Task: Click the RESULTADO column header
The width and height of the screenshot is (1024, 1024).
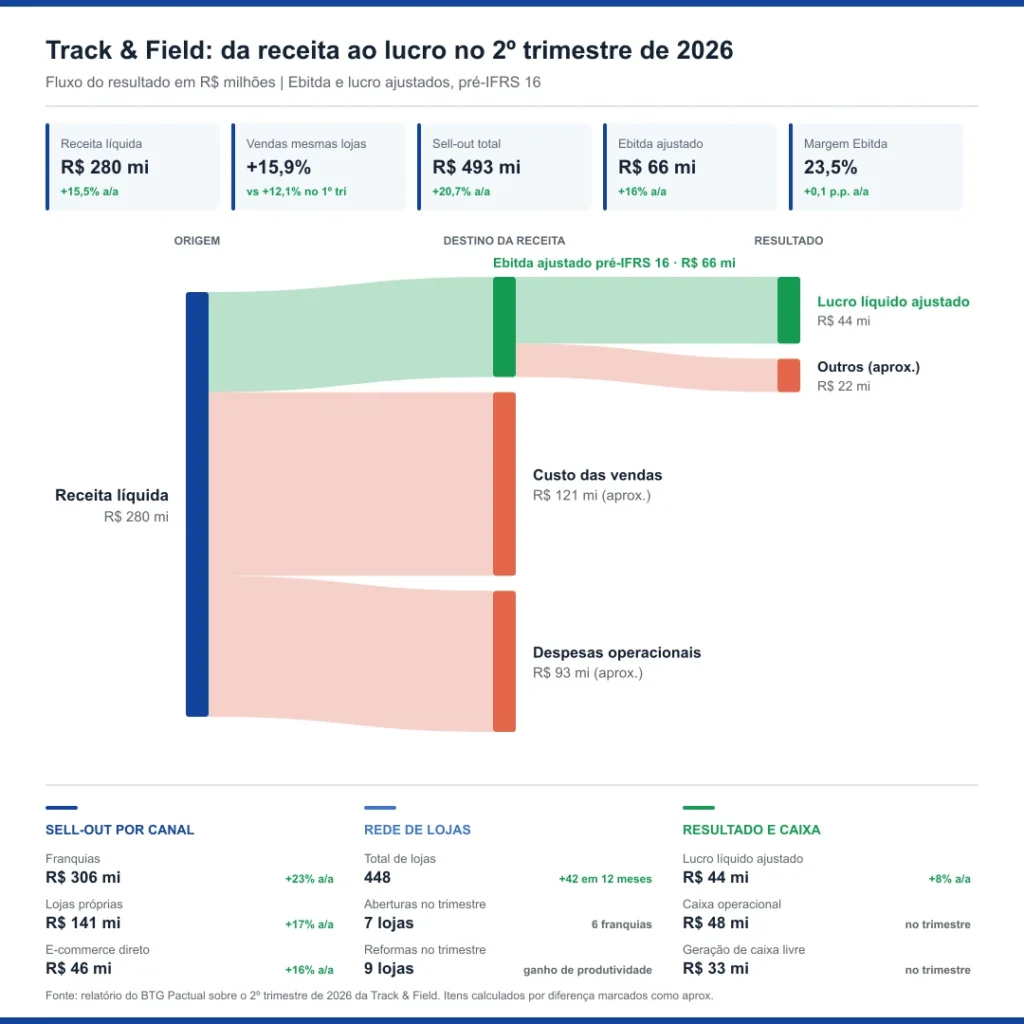Action: tap(788, 241)
